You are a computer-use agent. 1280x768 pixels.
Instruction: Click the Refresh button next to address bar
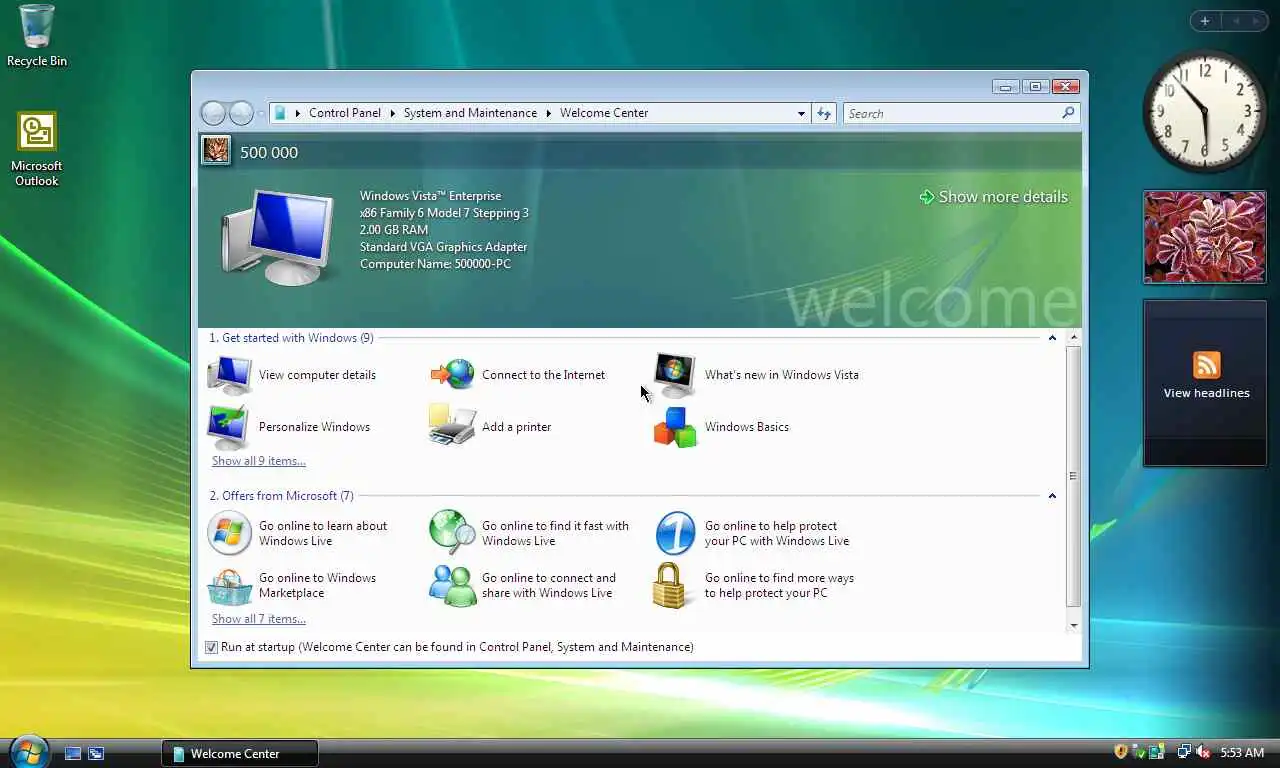(x=824, y=113)
